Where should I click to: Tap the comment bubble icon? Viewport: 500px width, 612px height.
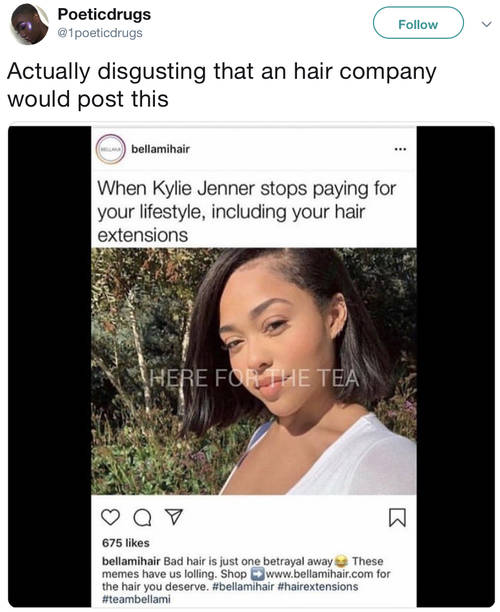click(x=142, y=518)
